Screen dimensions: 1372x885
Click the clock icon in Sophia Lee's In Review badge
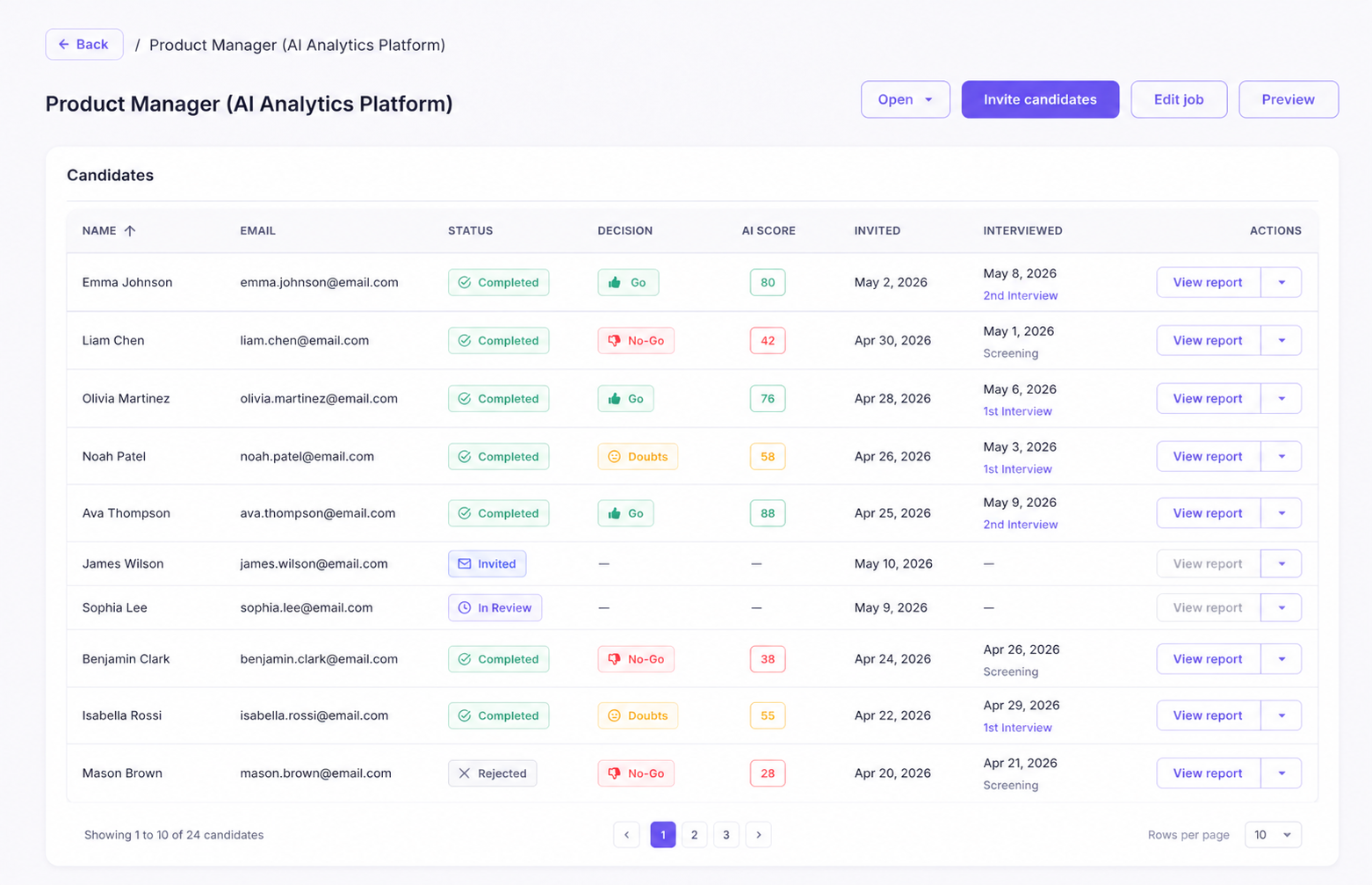tap(465, 608)
